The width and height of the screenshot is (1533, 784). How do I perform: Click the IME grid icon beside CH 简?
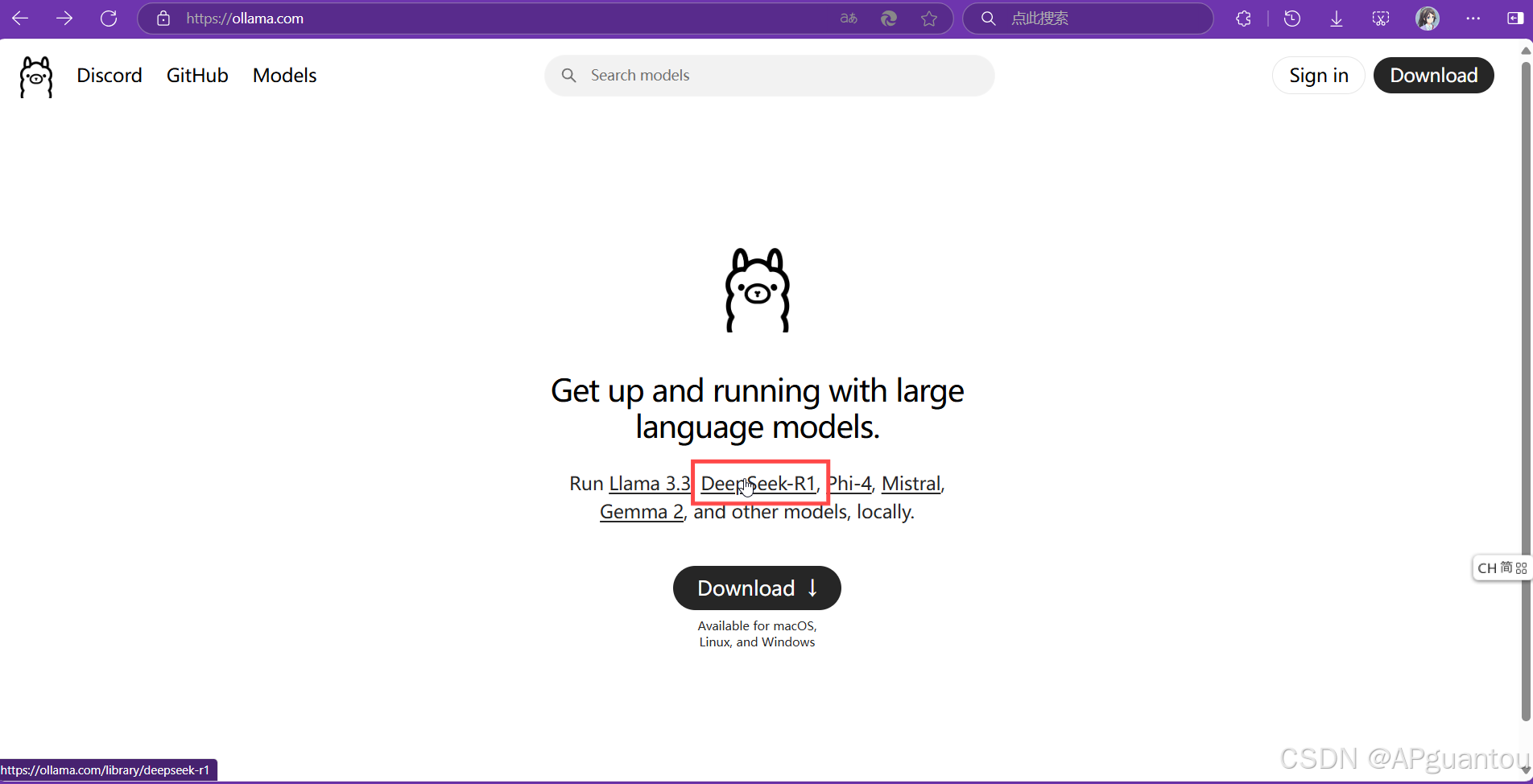pos(1521,567)
